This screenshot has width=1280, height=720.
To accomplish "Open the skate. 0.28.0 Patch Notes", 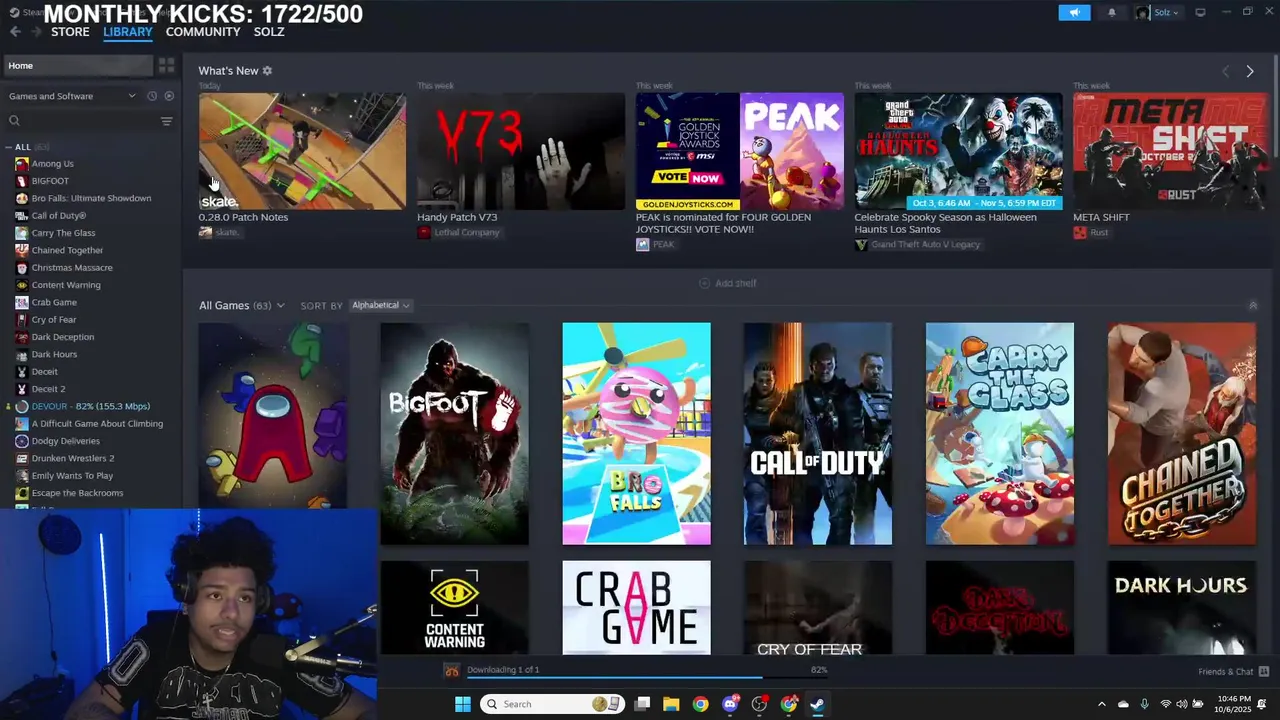I will pyautogui.click(x=302, y=151).
